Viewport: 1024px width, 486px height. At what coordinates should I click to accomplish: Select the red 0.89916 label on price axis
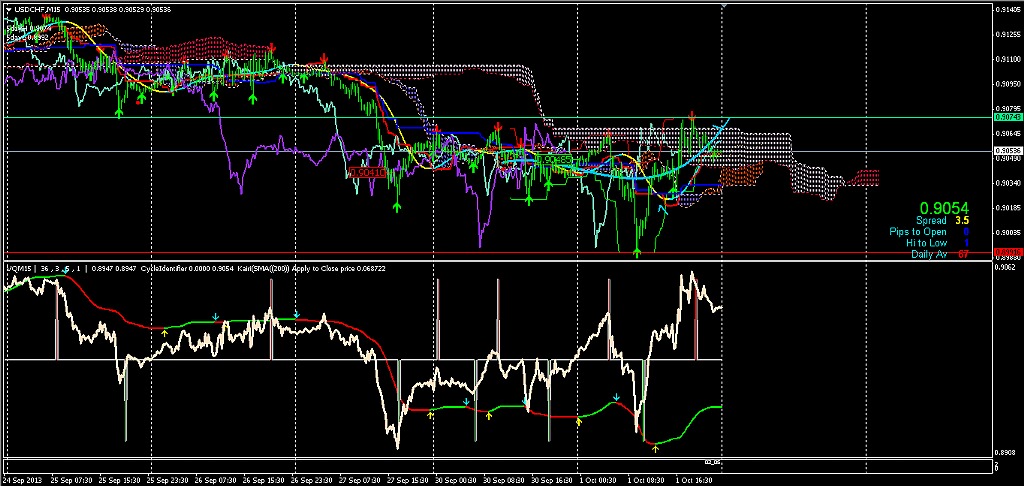1007,252
